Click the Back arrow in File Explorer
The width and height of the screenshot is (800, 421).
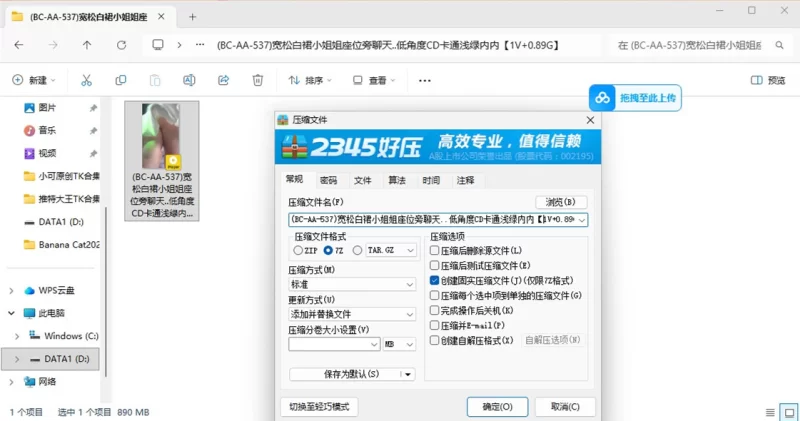[19, 45]
